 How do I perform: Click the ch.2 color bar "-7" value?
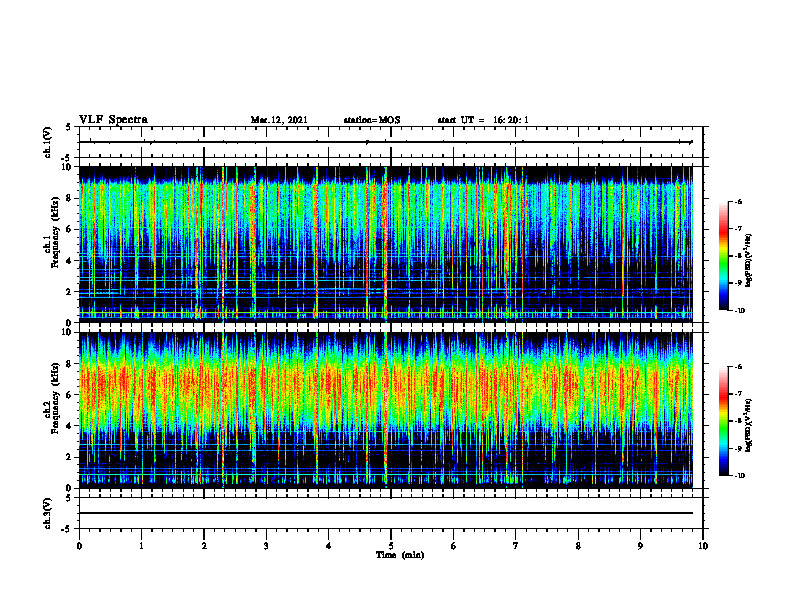[x=738, y=394]
